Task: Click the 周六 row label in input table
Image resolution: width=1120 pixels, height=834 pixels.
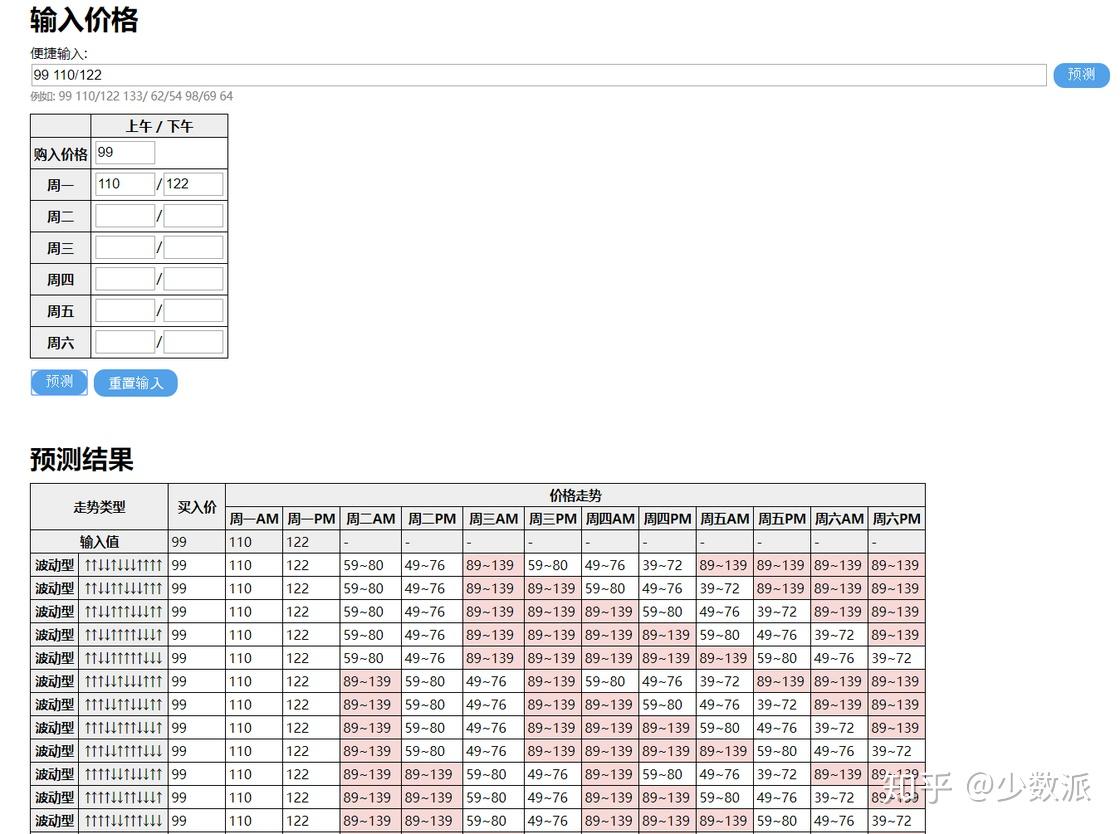Action: coord(61,343)
